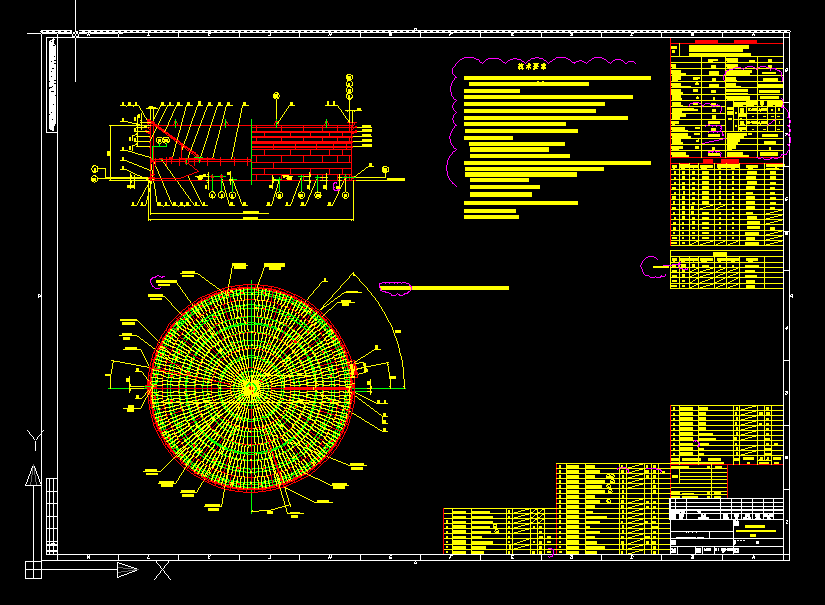Click the UCS origin square
Viewport: 825px width, 605px height.
33,570
